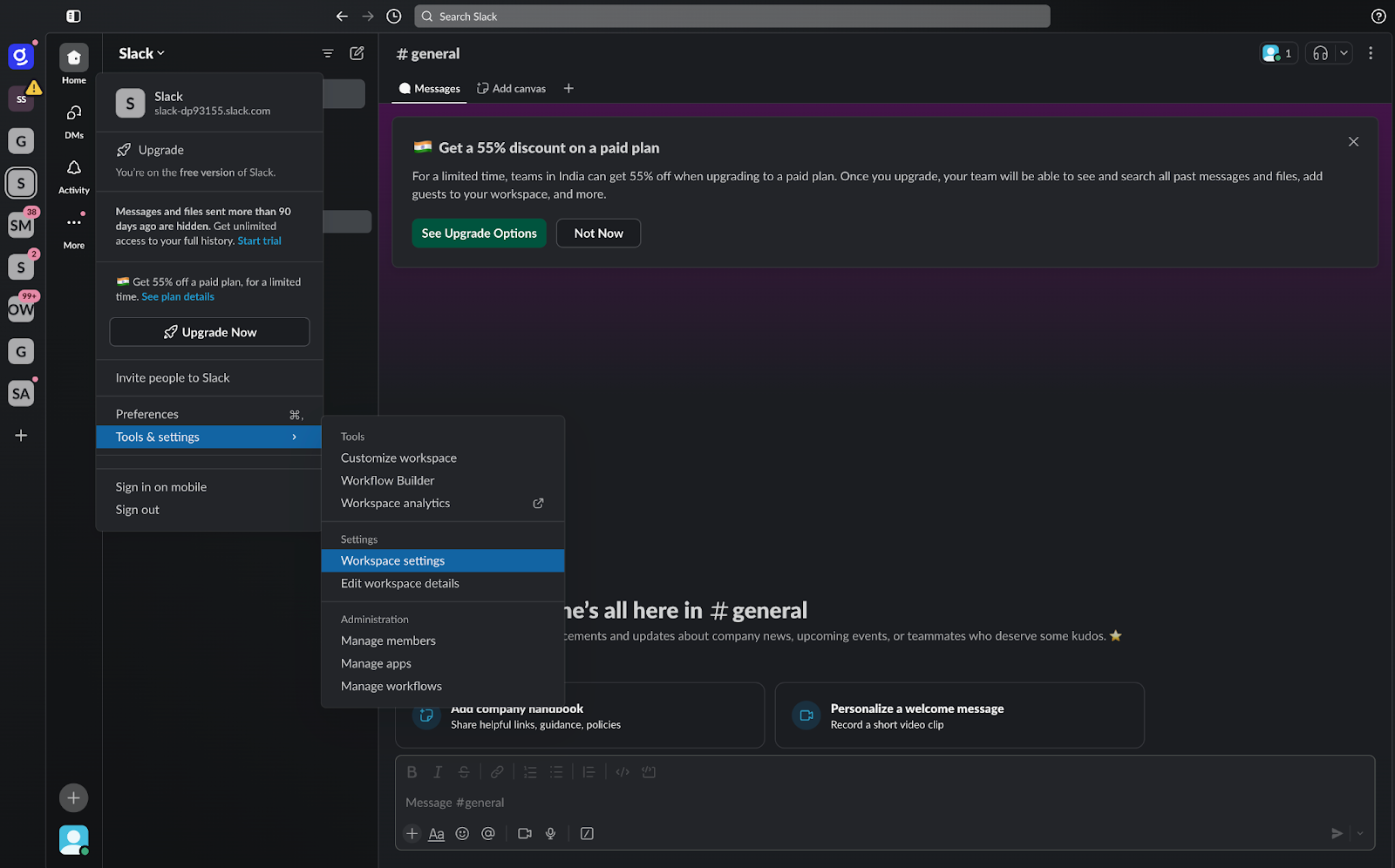
Task: Open the huddle options chevron
Action: (x=1344, y=53)
